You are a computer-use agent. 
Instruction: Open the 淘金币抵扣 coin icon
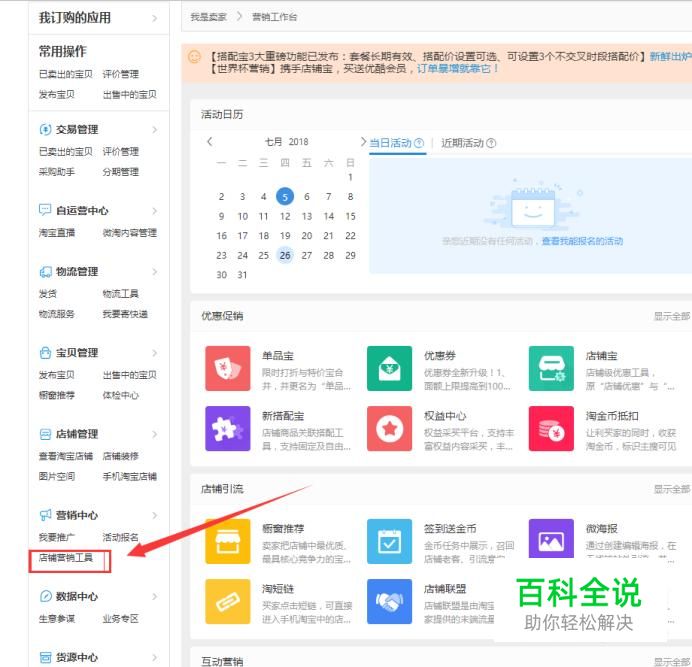(551, 428)
